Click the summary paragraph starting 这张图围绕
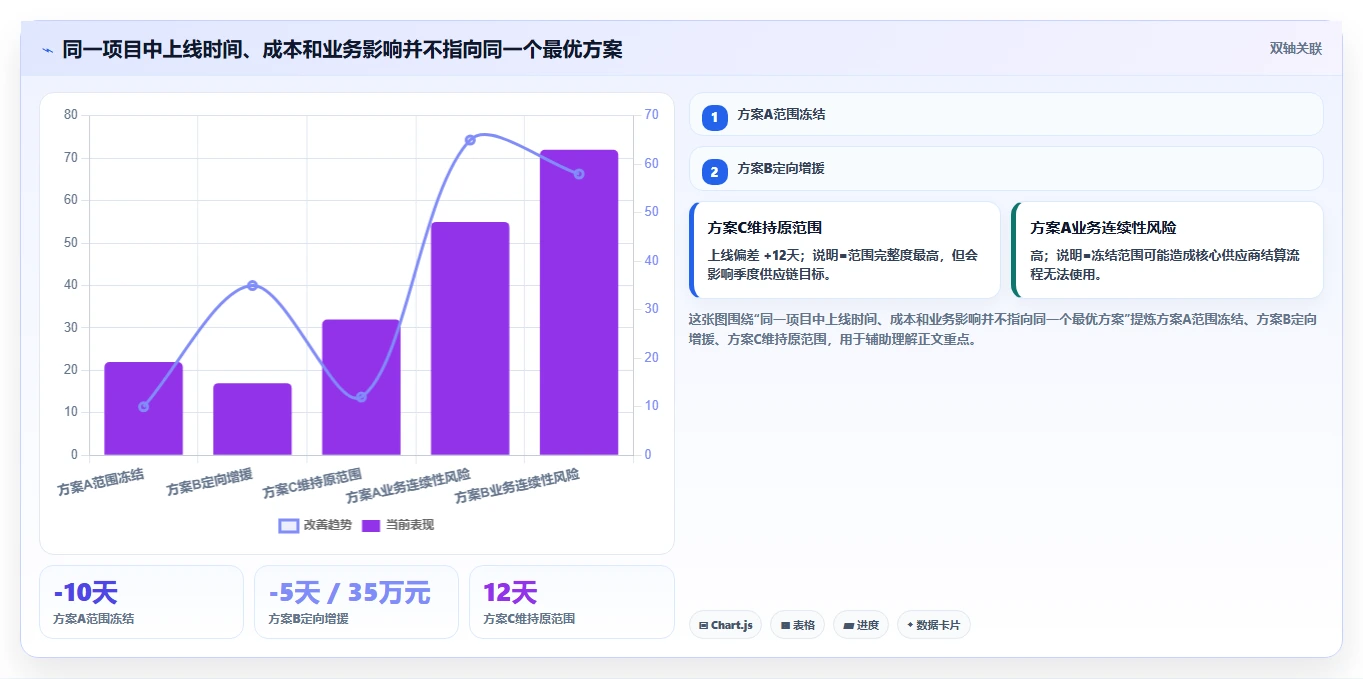1363x679 pixels. pyautogui.click(x=1003, y=329)
